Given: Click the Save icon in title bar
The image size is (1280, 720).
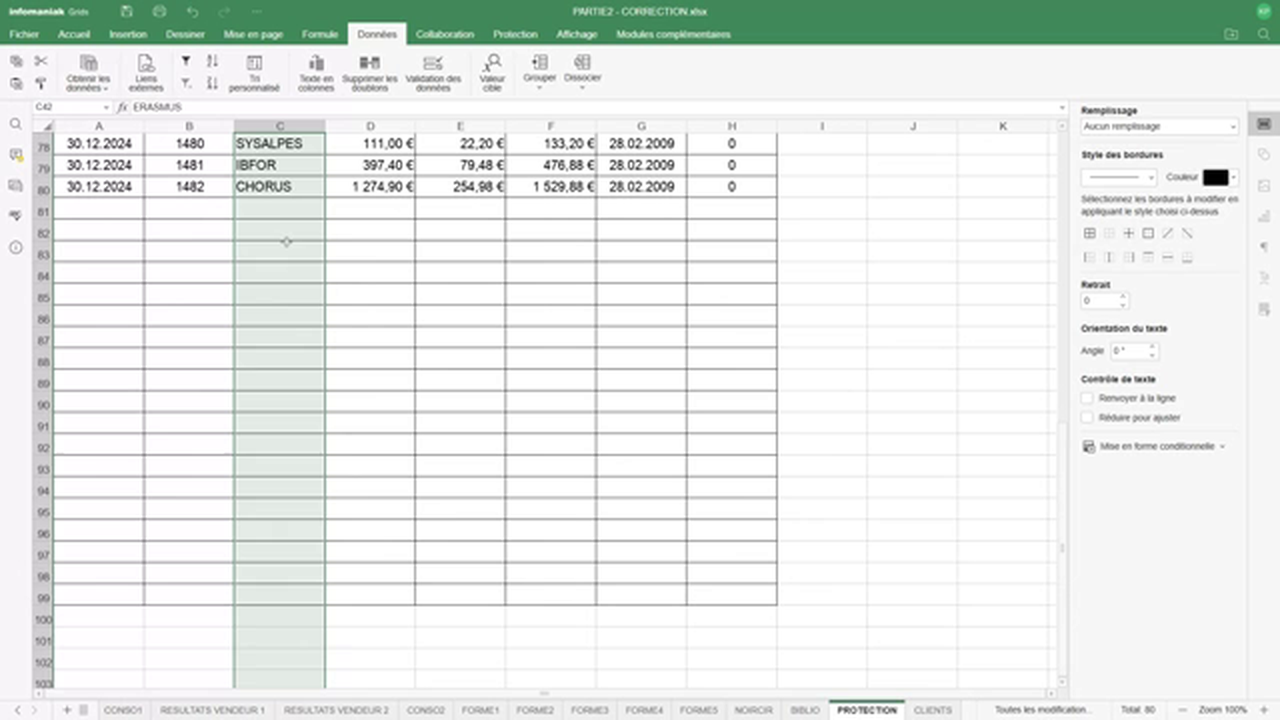Looking at the screenshot, I should 126,11.
